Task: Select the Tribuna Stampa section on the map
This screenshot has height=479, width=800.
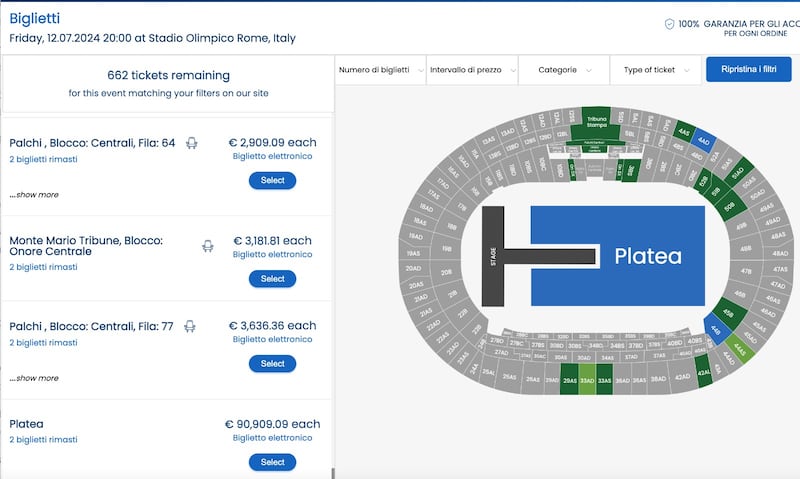Action: tap(596, 123)
